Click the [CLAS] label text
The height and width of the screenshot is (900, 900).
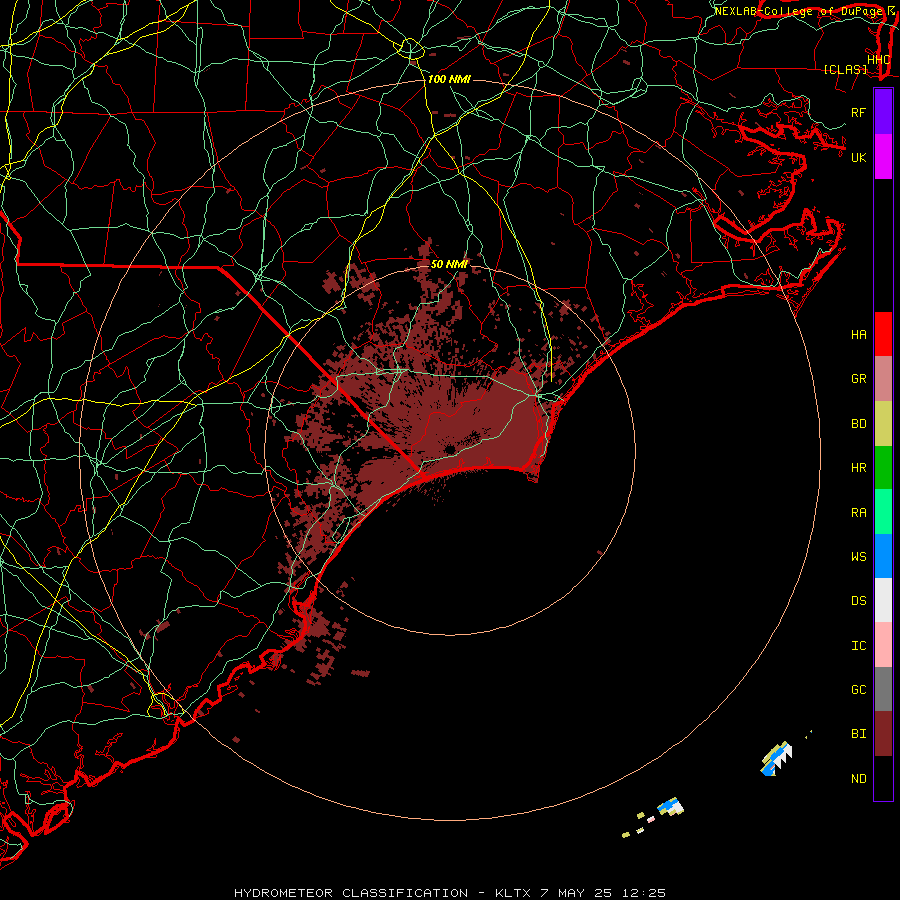tap(845, 70)
